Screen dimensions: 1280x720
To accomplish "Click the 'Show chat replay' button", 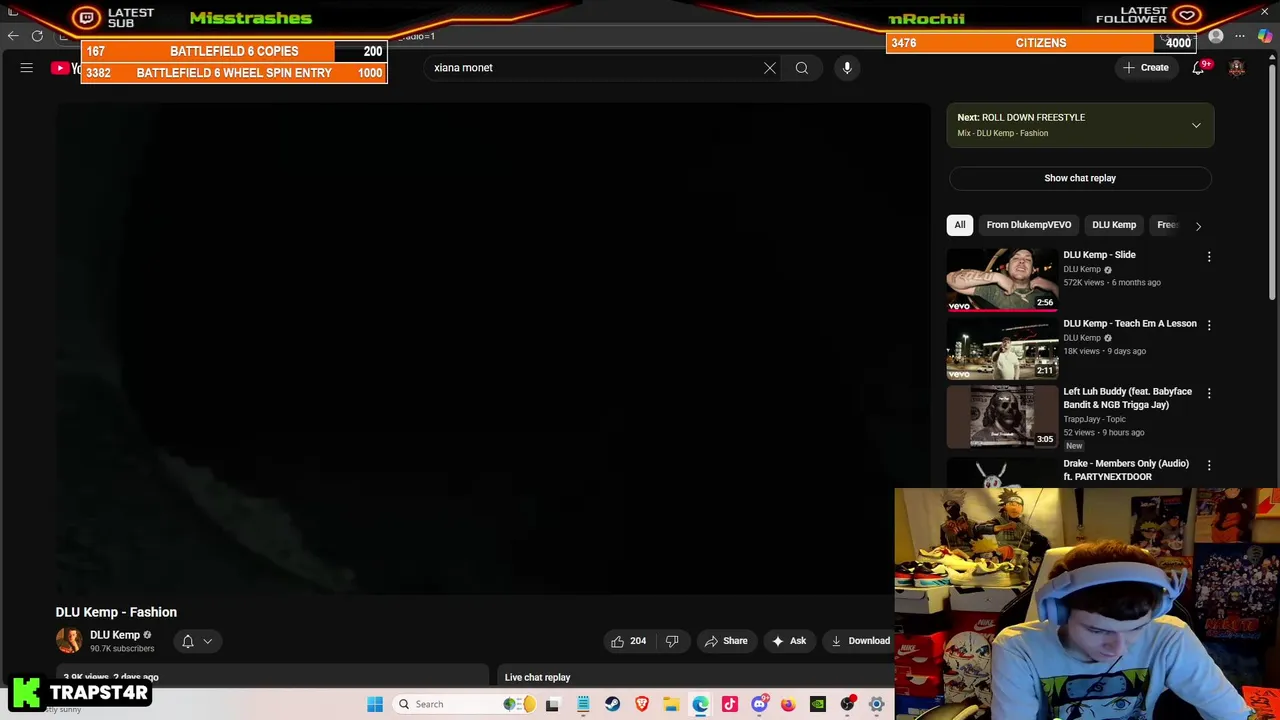I will pyautogui.click(x=1080, y=178).
